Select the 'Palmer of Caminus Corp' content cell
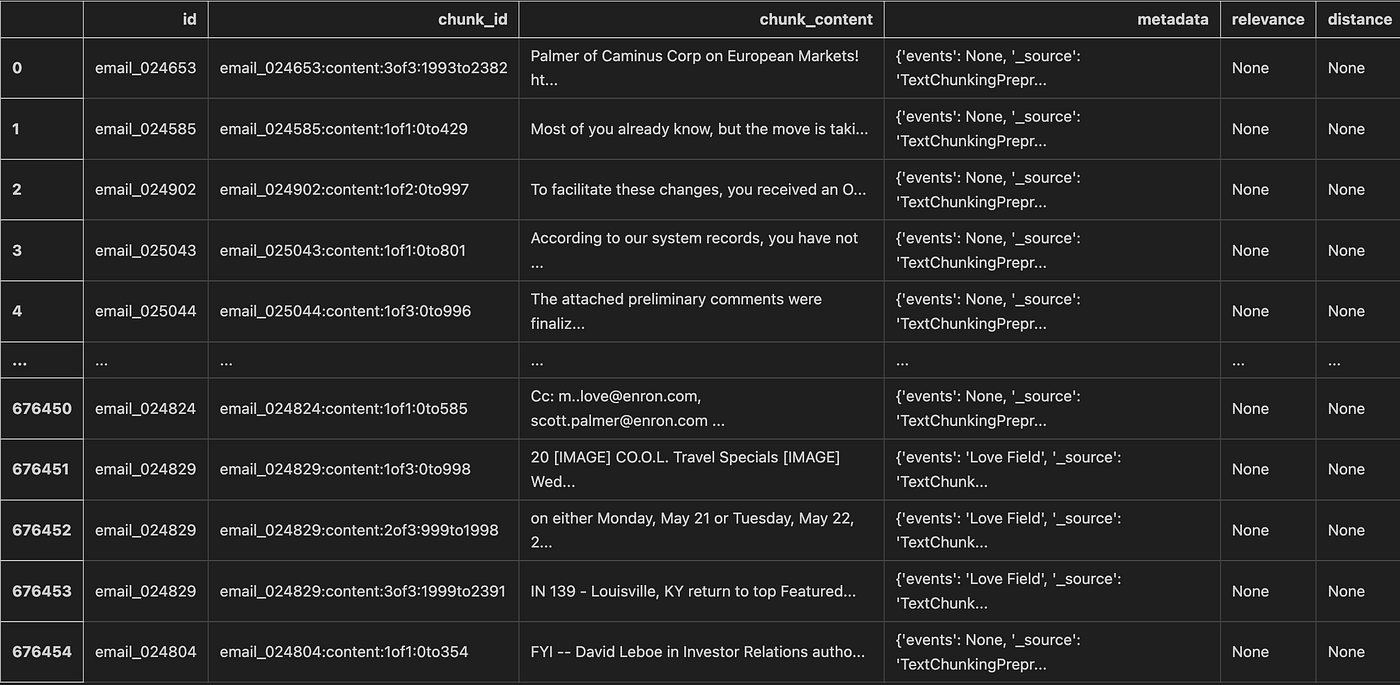 (702, 68)
